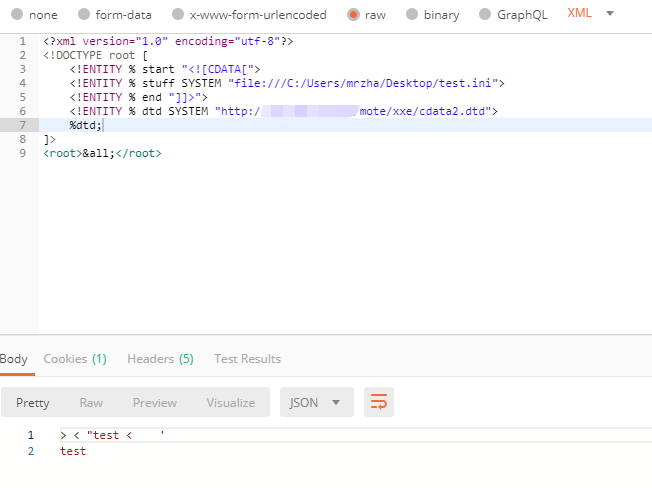Click the closing ]> line
Screen dimensions: 652x488
point(49,139)
